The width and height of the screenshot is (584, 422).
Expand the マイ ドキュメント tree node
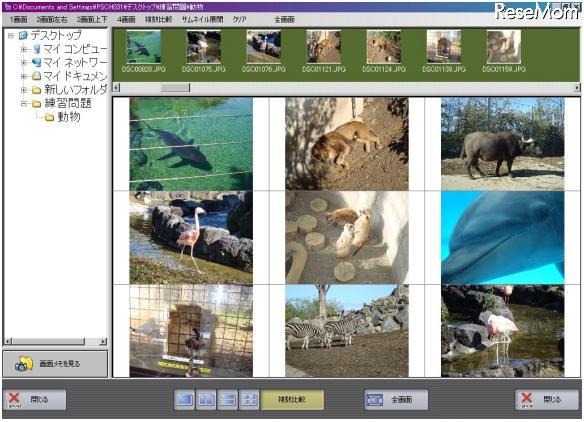click(x=24, y=76)
